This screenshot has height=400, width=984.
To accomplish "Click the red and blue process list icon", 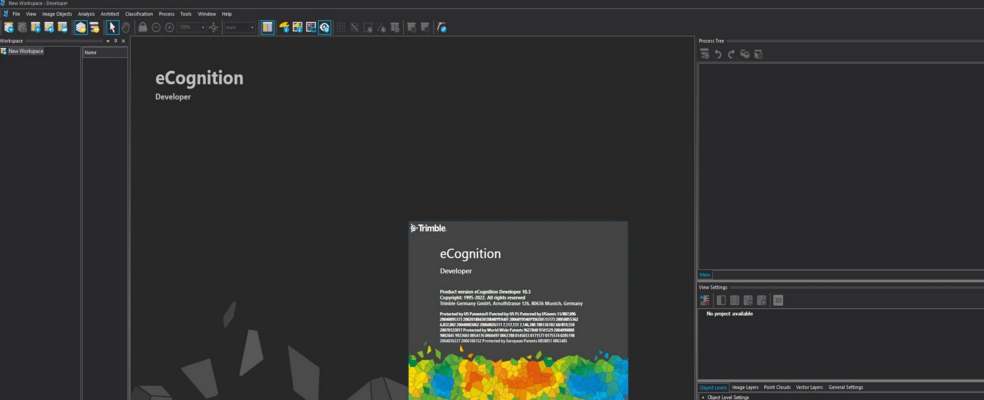I will coord(311,27).
